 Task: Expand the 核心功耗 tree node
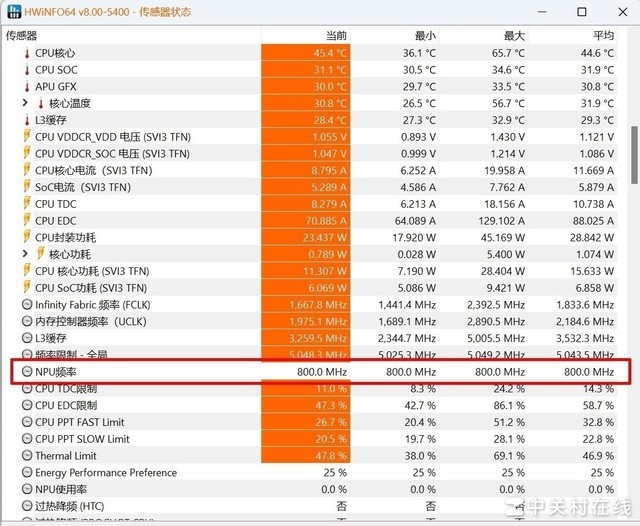tap(25, 254)
